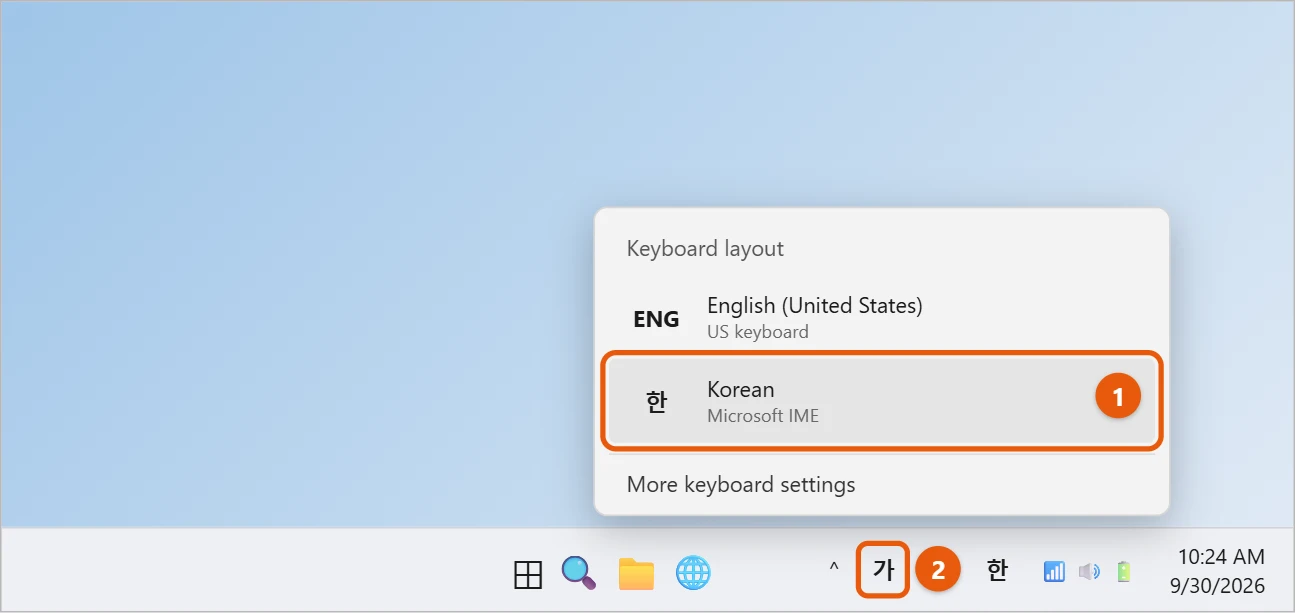
Task: Click the date 9/30/2026
Action: point(1218,586)
